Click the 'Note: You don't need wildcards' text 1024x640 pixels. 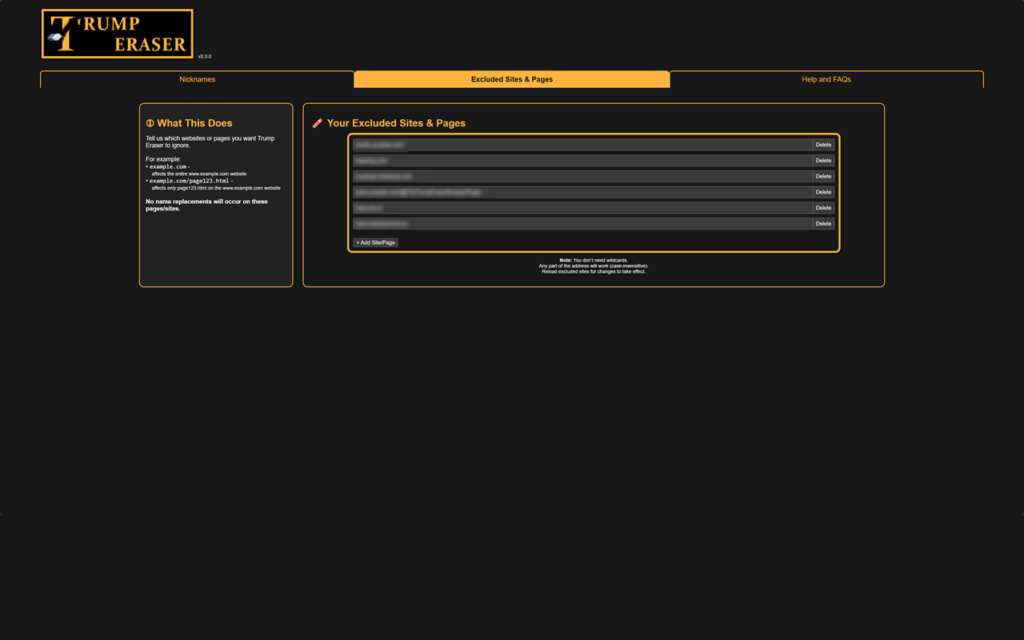tap(594, 260)
